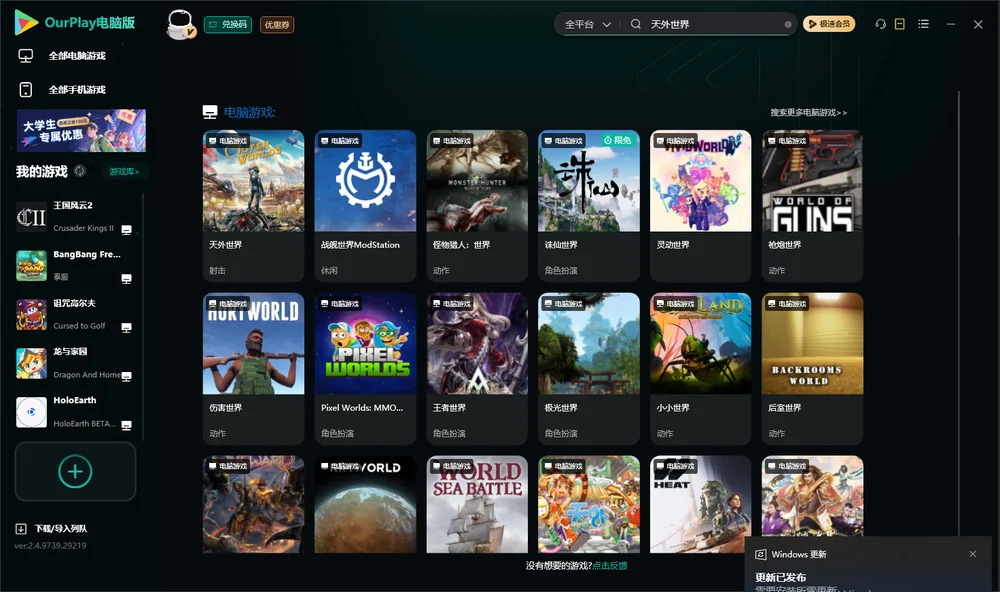Open the 王者世界 game card
1000x592 pixels.
click(477, 368)
